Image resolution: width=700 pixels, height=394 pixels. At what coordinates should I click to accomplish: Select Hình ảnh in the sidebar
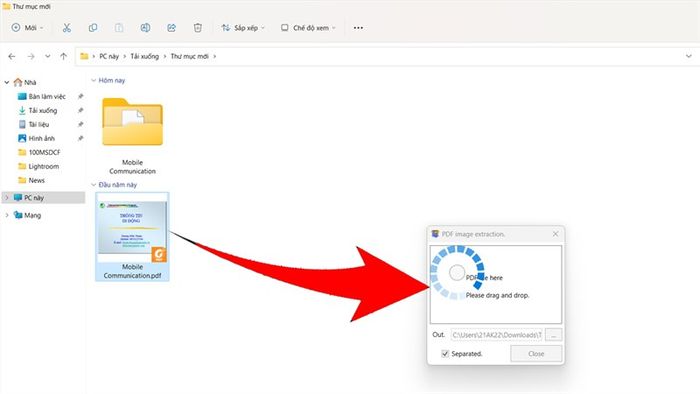[42, 138]
